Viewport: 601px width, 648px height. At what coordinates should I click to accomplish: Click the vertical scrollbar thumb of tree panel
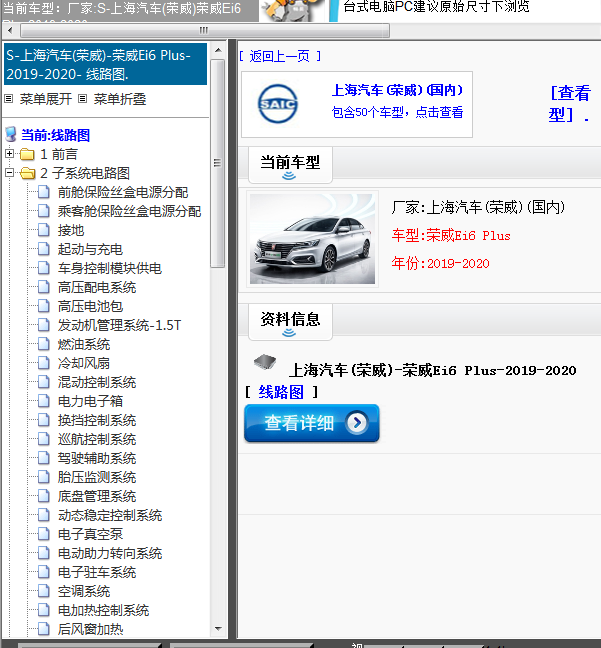point(217,163)
